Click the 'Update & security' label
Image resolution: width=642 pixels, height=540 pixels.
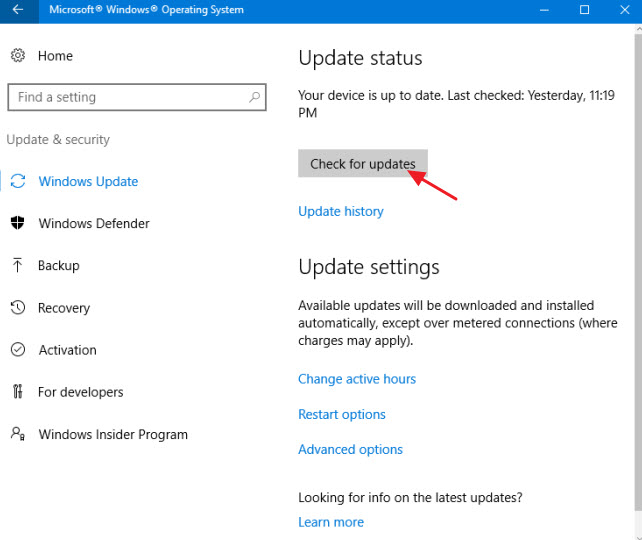tap(58, 140)
